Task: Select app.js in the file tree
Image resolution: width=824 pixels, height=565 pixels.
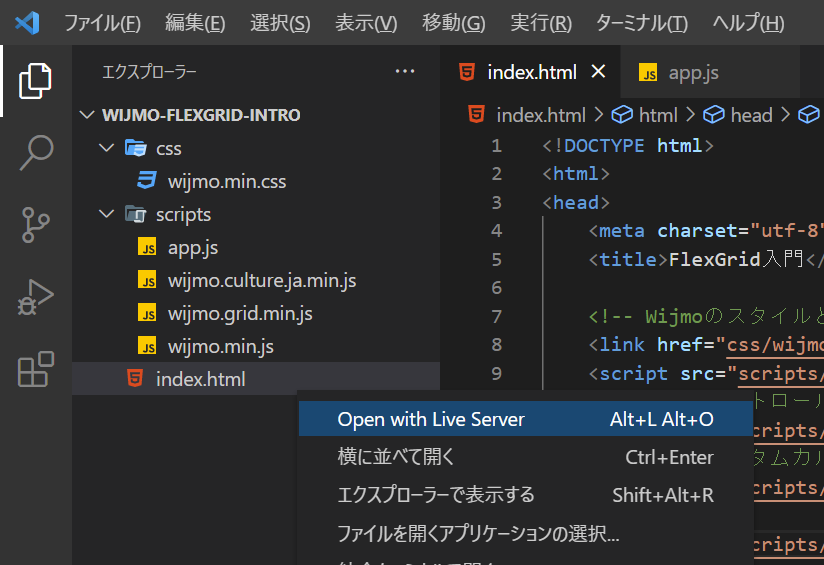Action: pos(256,247)
